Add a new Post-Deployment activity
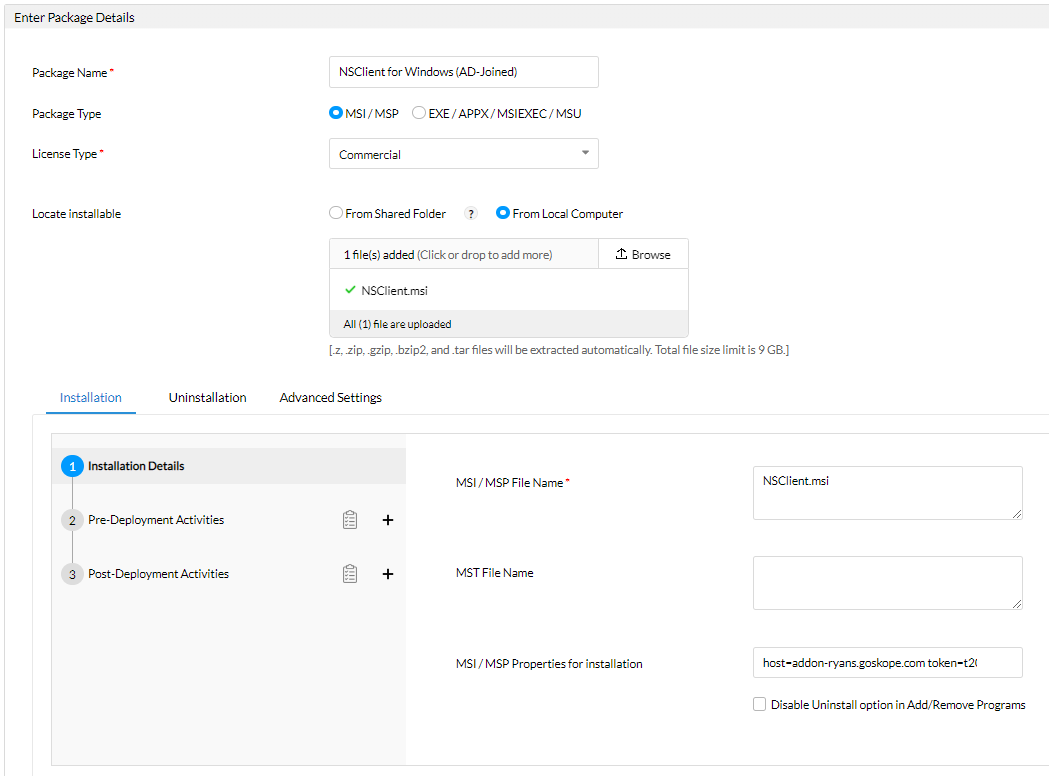The width and height of the screenshot is (1049, 776). 388,573
